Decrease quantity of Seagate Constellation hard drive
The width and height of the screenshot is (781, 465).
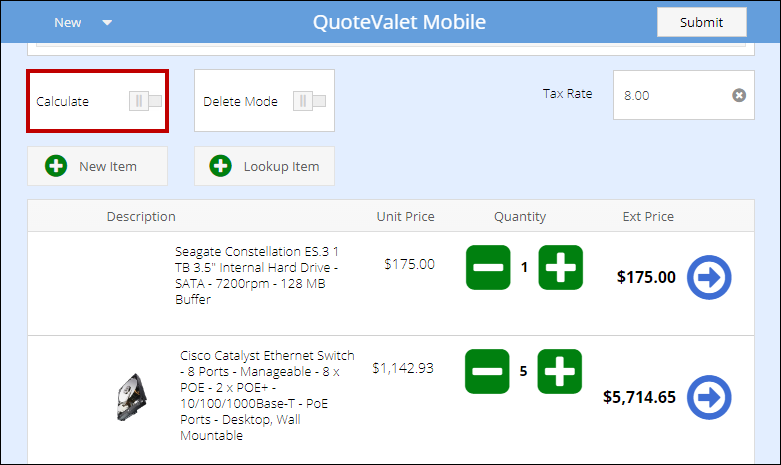click(488, 267)
